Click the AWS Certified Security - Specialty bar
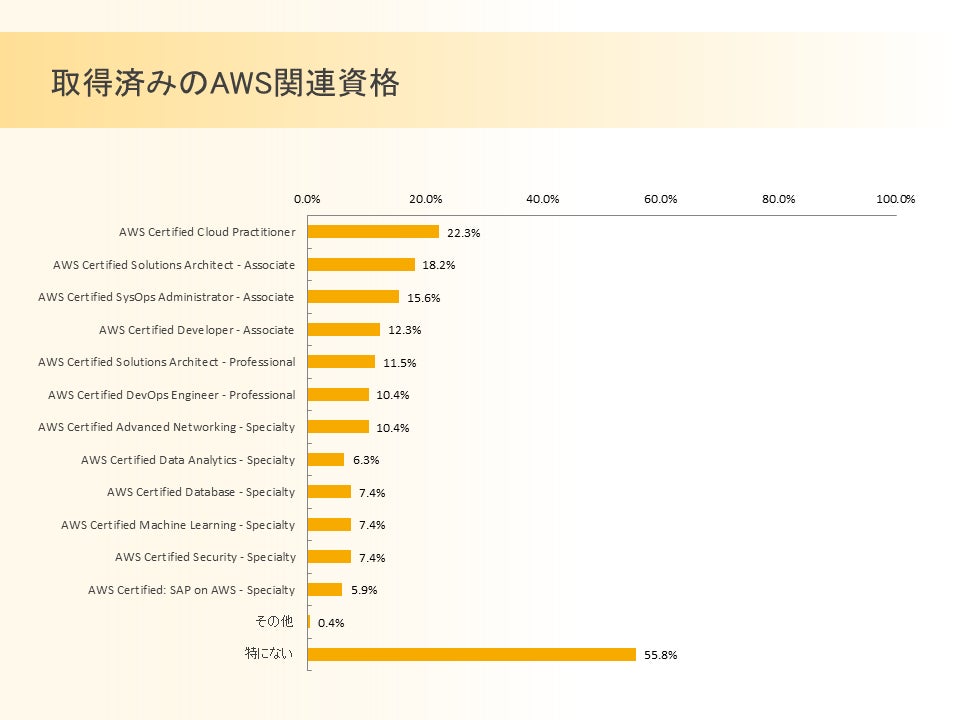960x720 pixels. coord(329,557)
